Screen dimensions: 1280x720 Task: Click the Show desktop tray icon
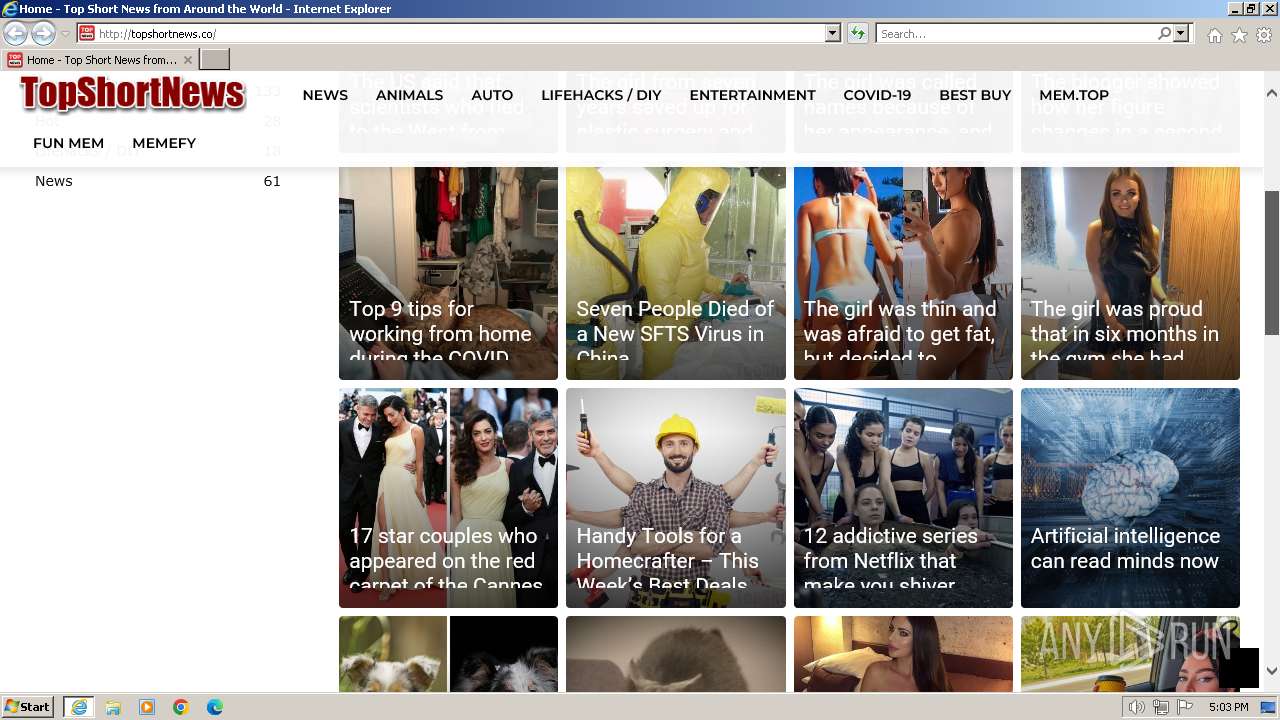coord(1269,707)
